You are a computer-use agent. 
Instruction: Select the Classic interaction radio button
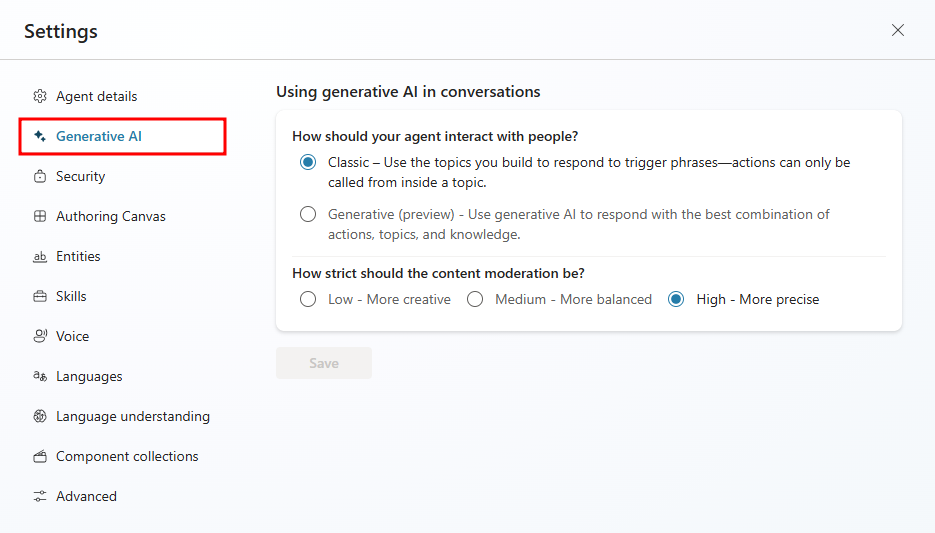tap(308, 163)
